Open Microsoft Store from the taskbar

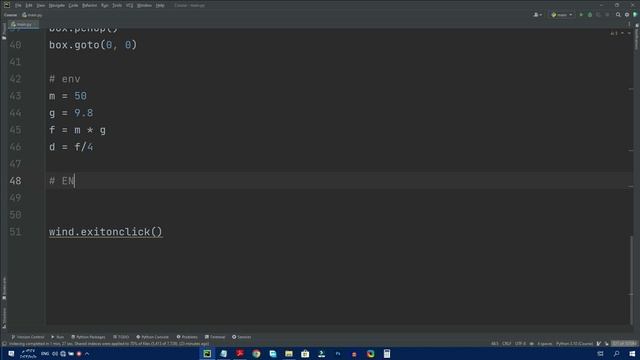coord(305,353)
